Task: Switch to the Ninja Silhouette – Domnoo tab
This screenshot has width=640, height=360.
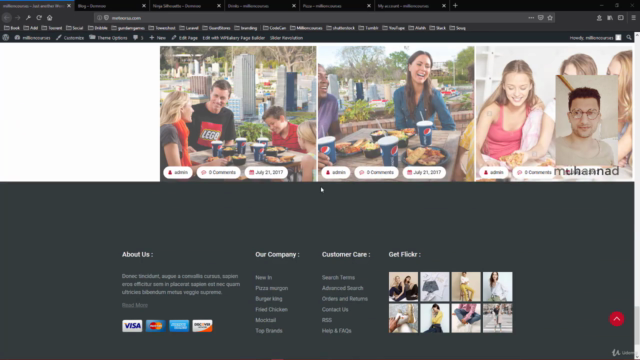Action: 183,6
